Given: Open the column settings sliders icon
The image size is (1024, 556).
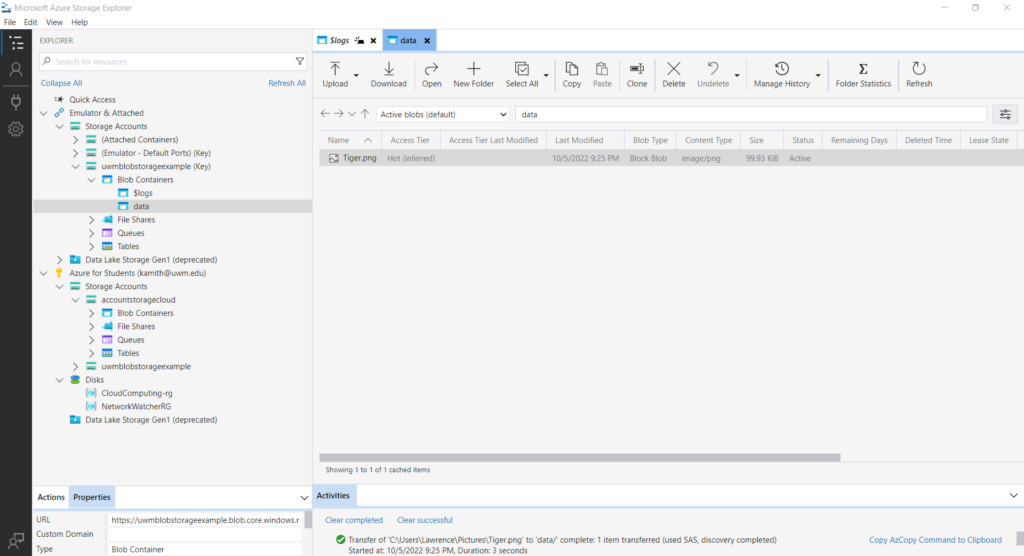Looking at the screenshot, I should click(x=1005, y=114).
